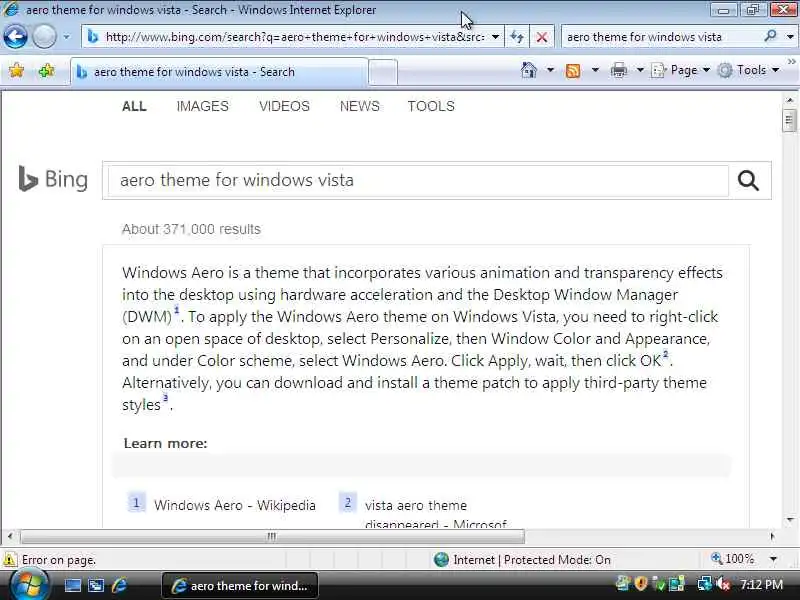The height and width of the screenshot is (600, 800).
Task: Click citation footnote 1 after DWM
Action: pyautogui.click(x=177, y=310)
